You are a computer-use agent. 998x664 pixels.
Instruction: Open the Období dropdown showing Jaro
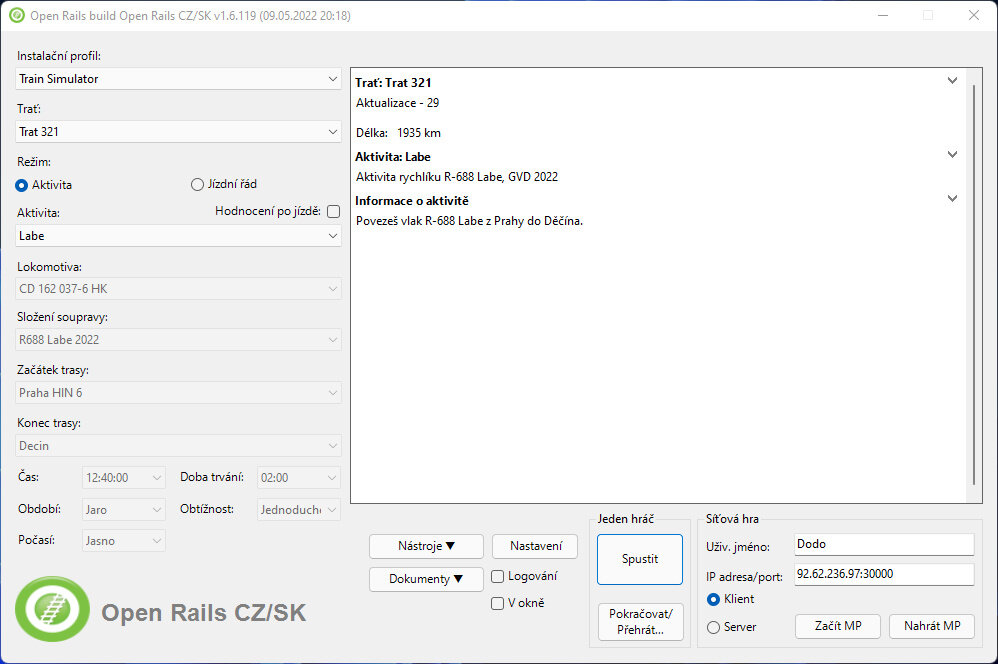[x=123, y=509]
